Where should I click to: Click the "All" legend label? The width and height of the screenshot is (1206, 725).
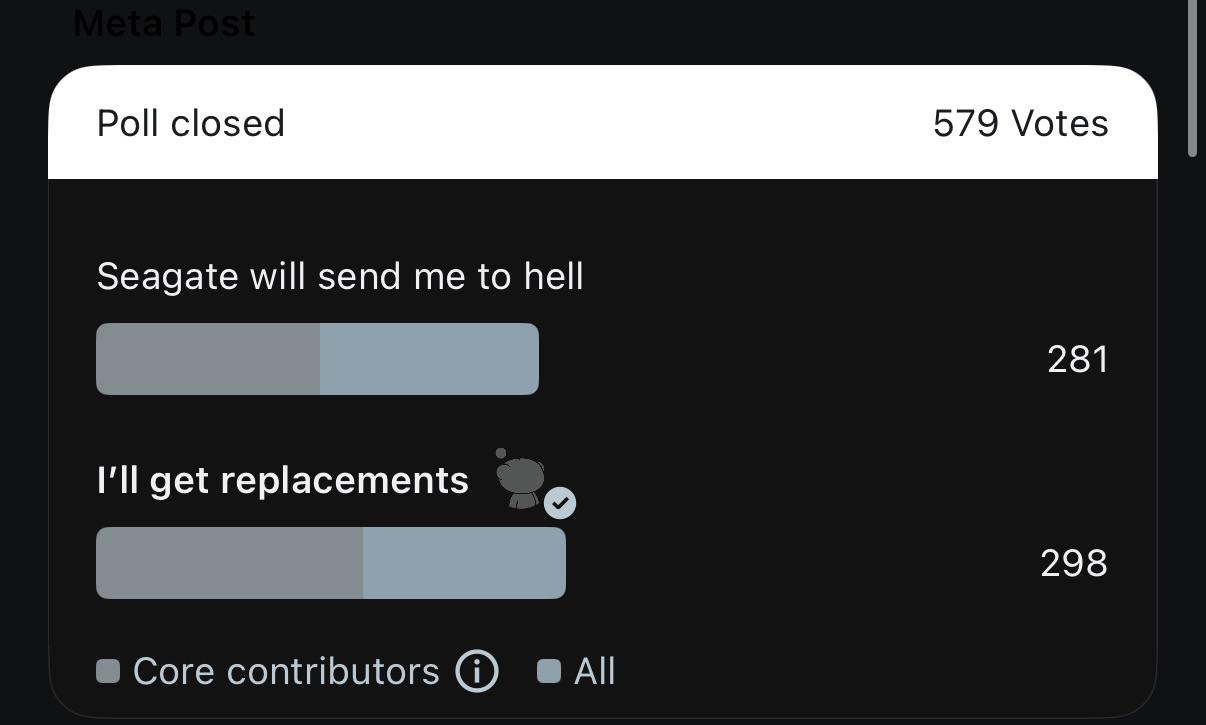click(x=594, y=671)
